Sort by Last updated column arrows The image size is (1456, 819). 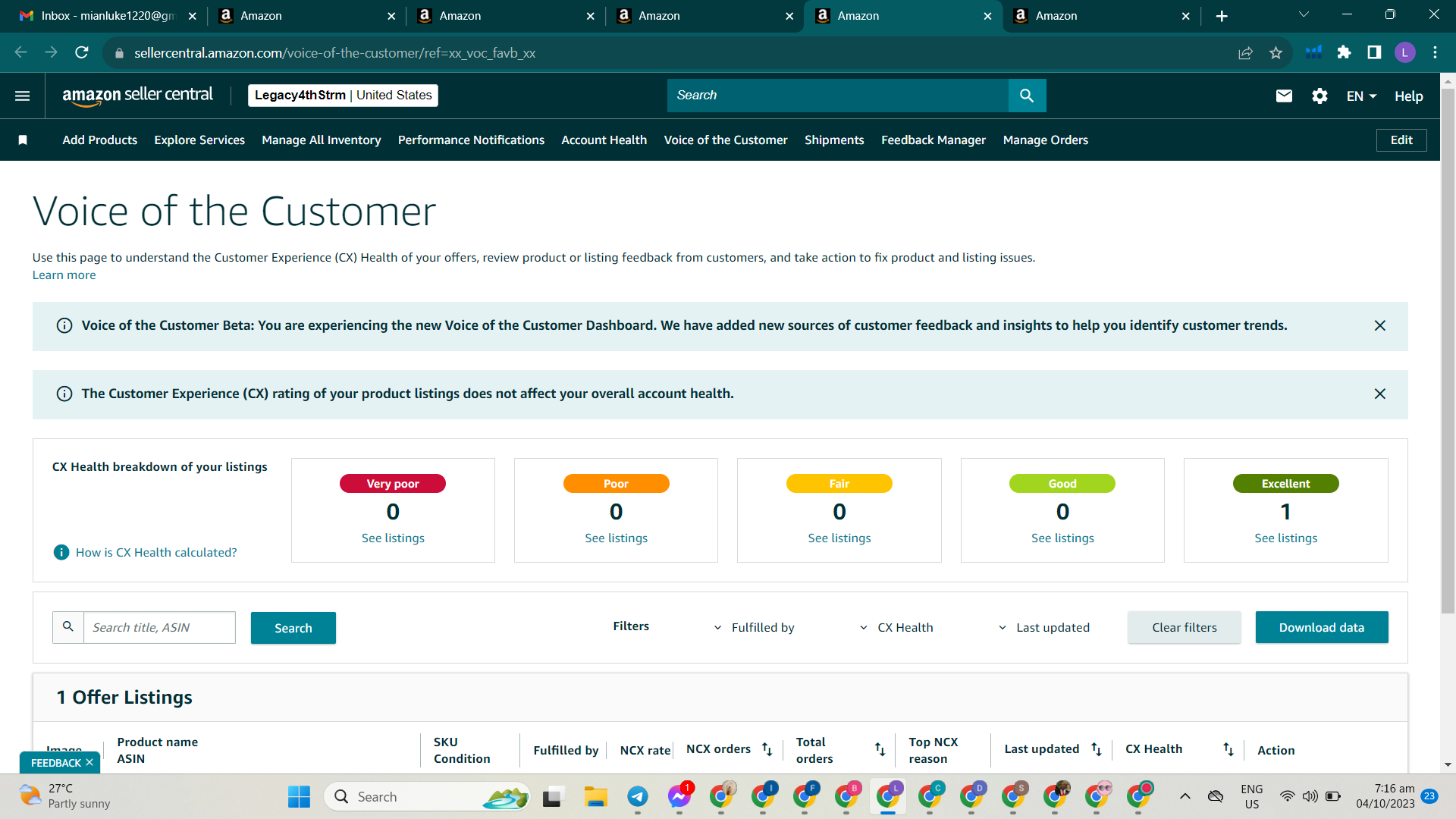coord(1096,749)
